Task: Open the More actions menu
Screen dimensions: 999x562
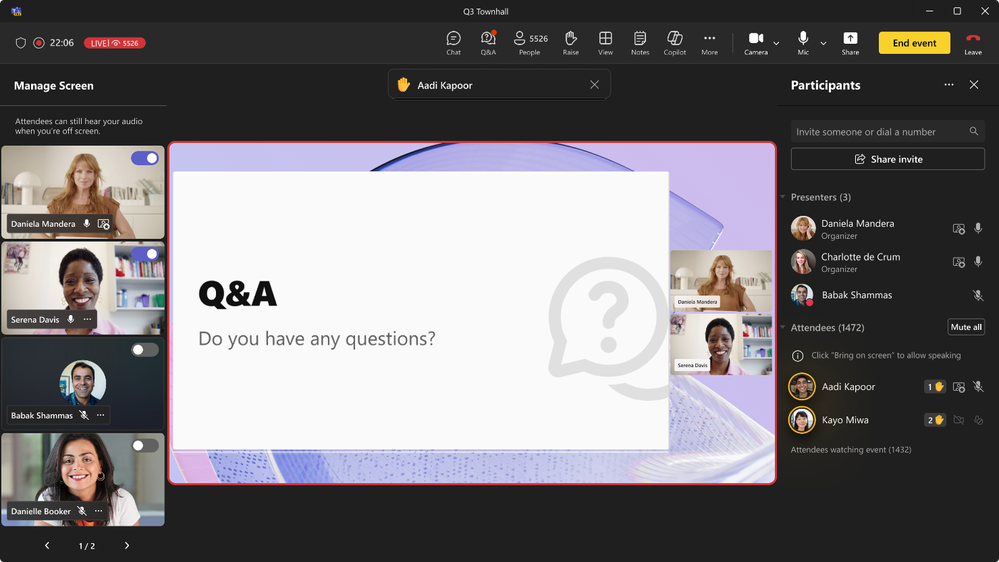Action: (709, 43)
